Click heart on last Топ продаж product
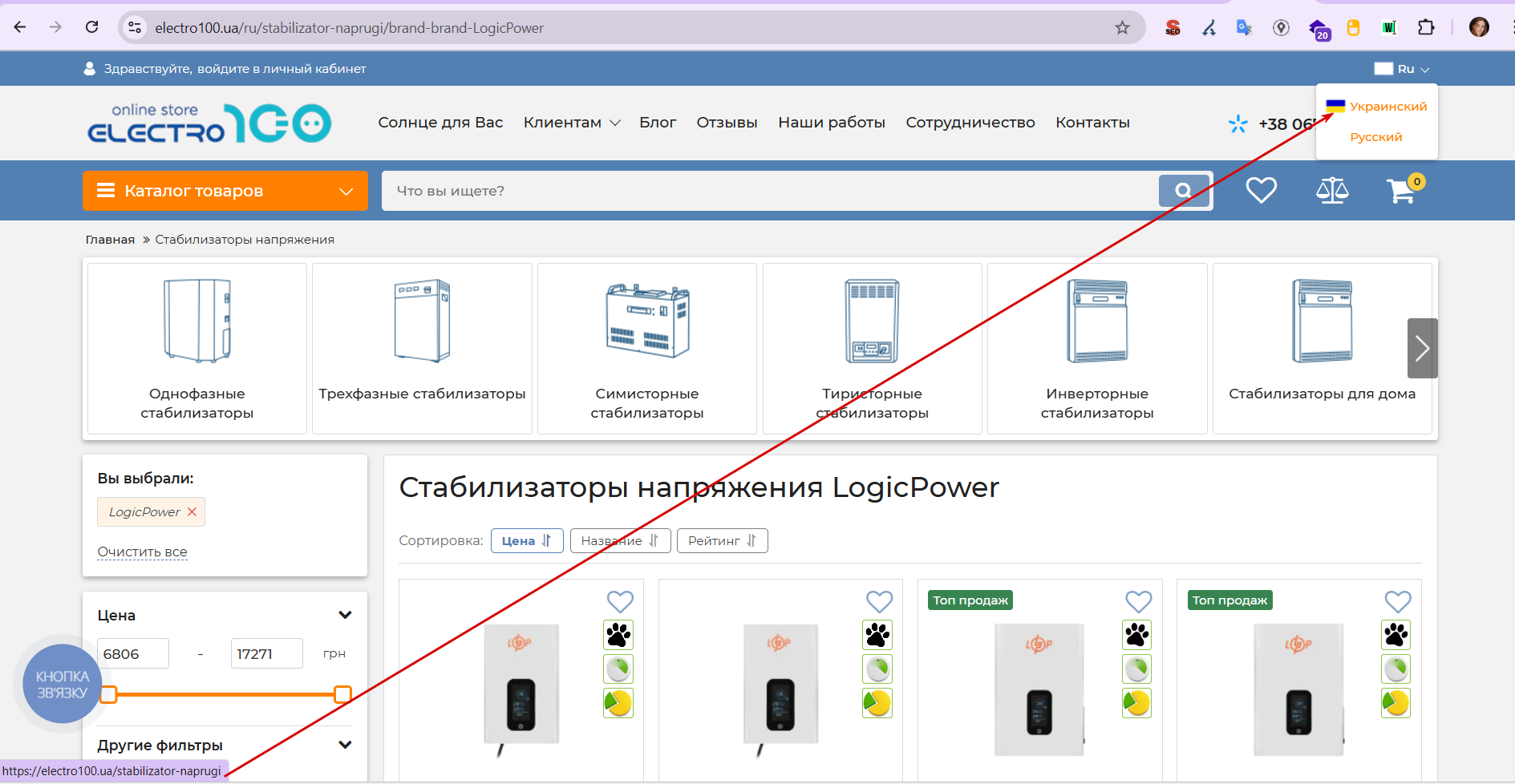The width and height of the screenshot is (1515, 784). pos(1397,601)
